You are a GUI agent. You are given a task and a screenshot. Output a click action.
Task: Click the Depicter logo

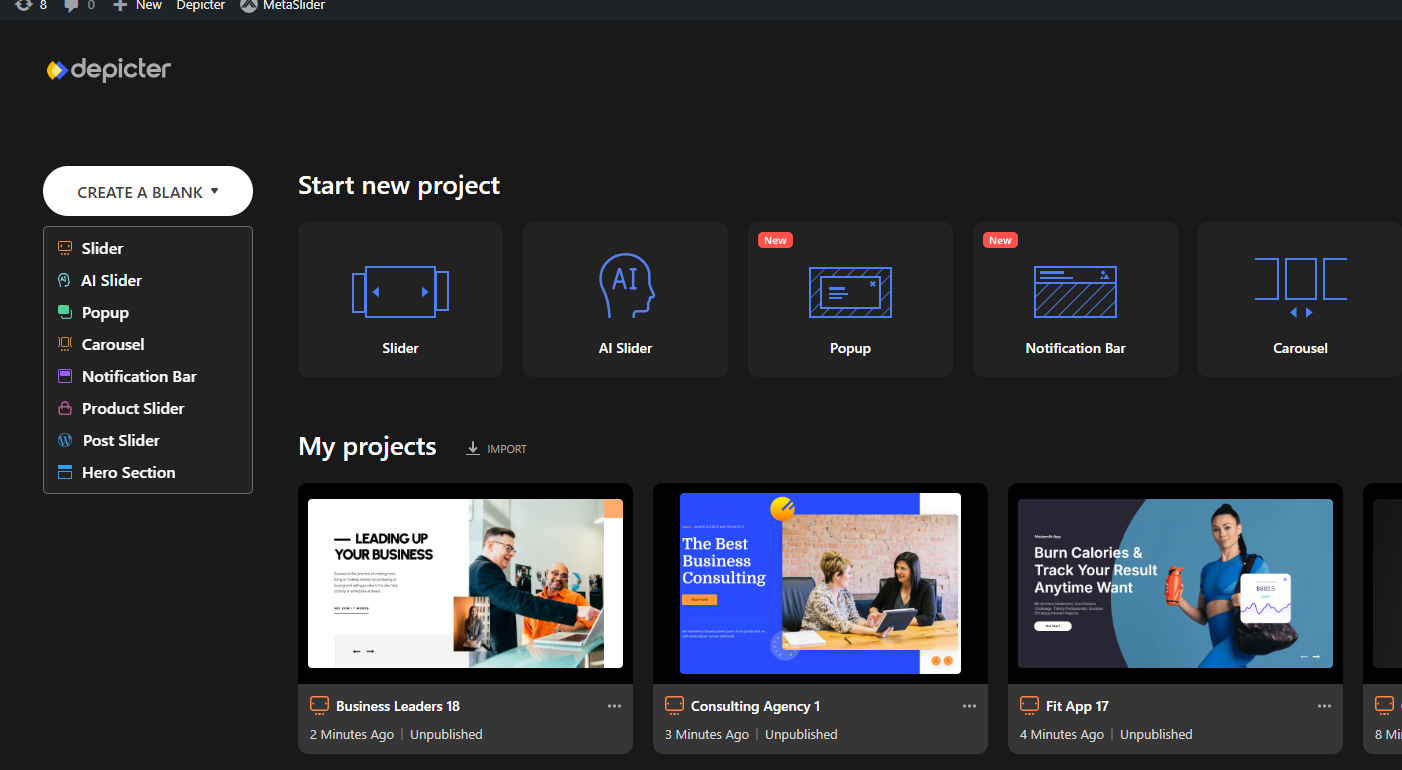pos(109,70)
